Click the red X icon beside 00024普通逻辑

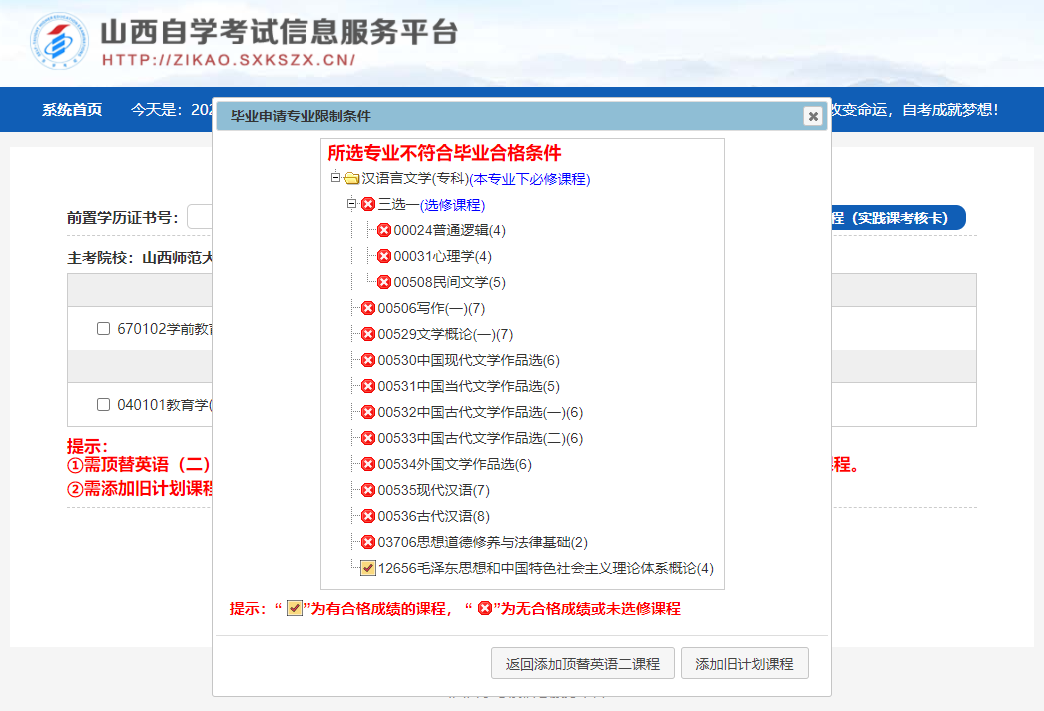pyautogui.click(x=384, y=230)
